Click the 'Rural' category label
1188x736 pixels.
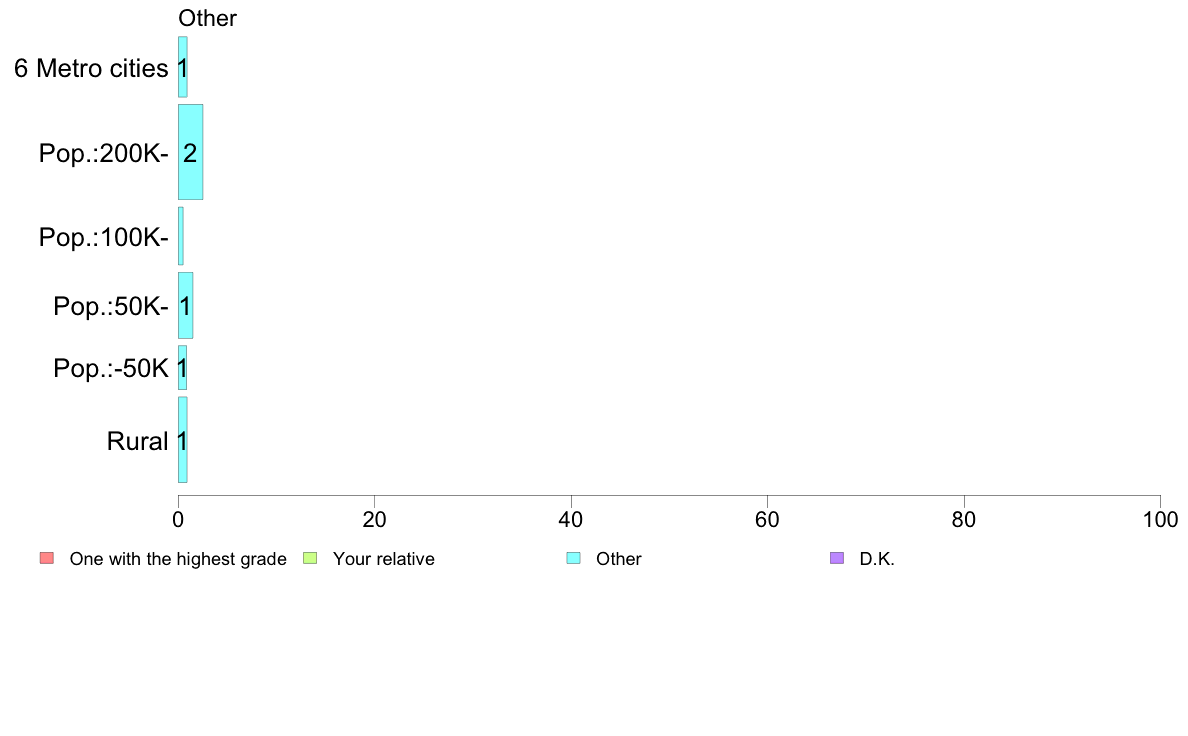click(137, 441)
